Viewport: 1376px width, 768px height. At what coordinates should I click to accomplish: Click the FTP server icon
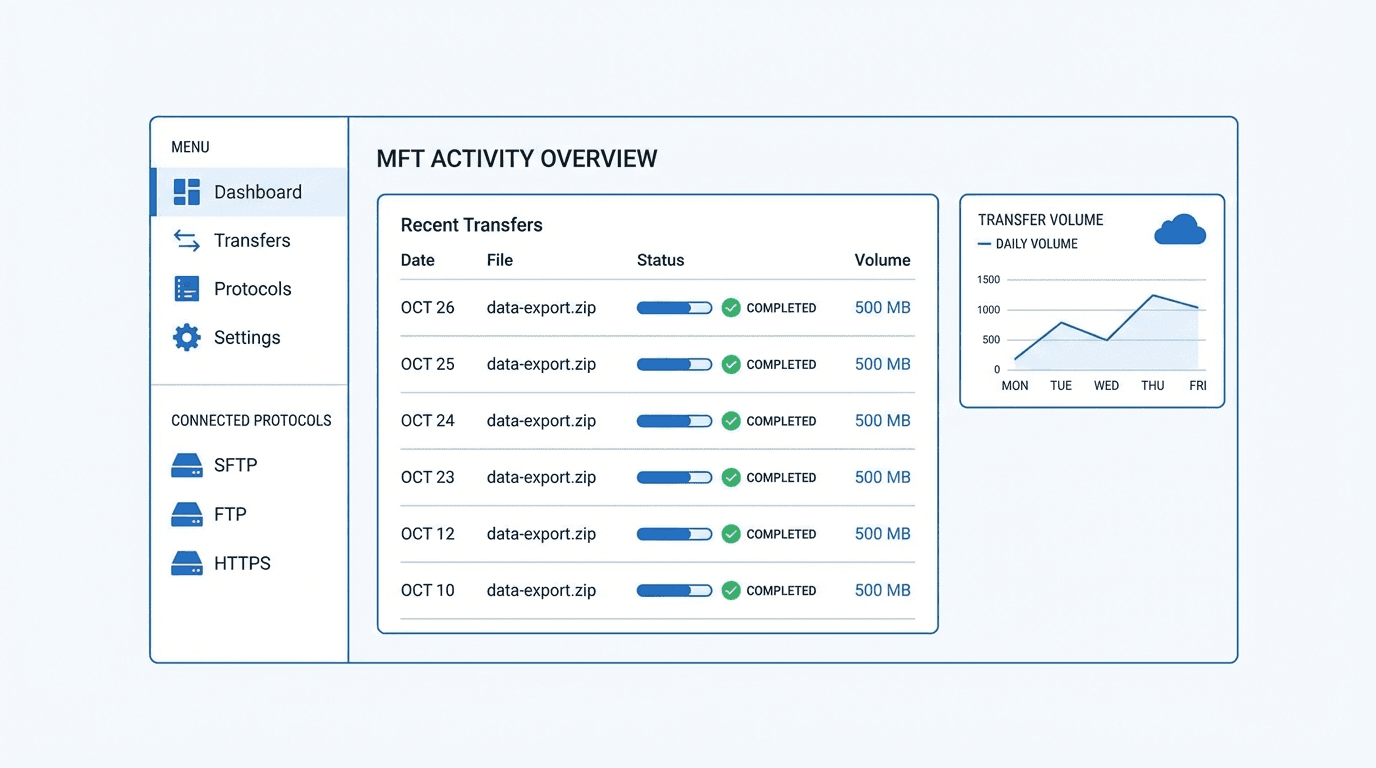click(x=186, y=514)
